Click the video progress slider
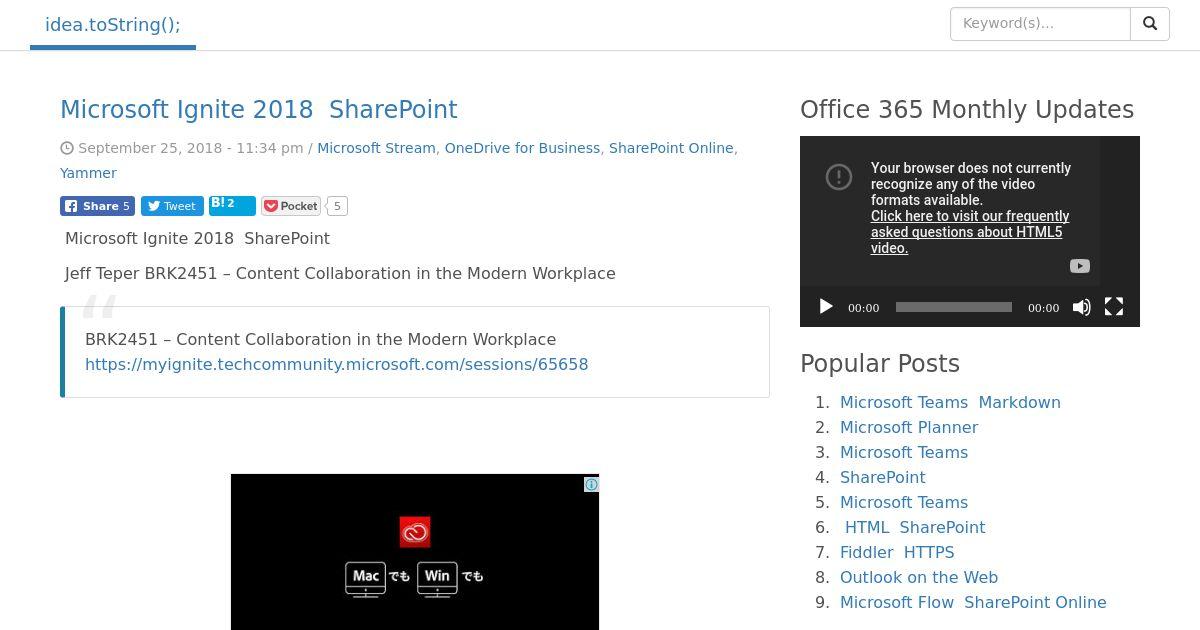Viewport: 1200px width, 630px height. (954, 307)
